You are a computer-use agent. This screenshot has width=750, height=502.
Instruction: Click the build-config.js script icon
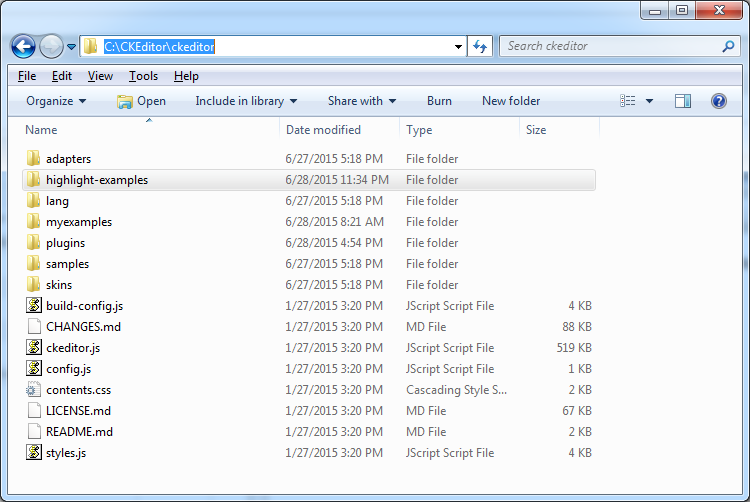coord(33,306)
